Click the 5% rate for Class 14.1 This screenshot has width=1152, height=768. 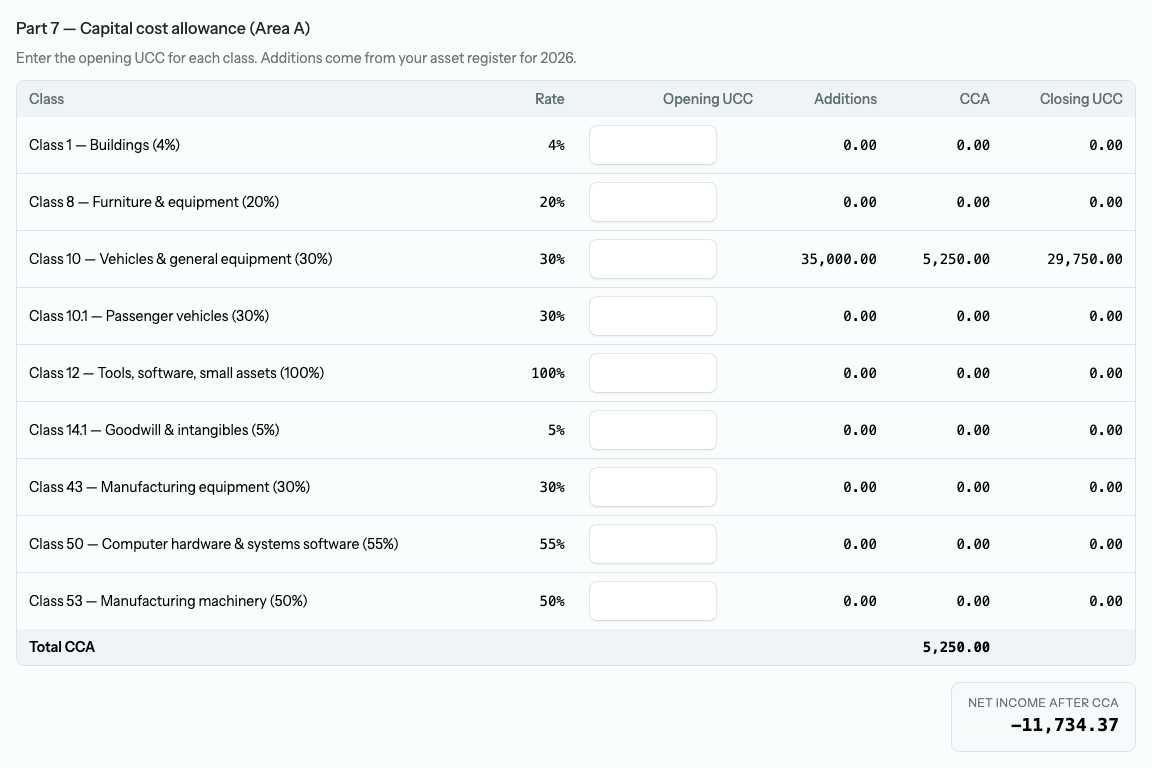coord(556,431)
